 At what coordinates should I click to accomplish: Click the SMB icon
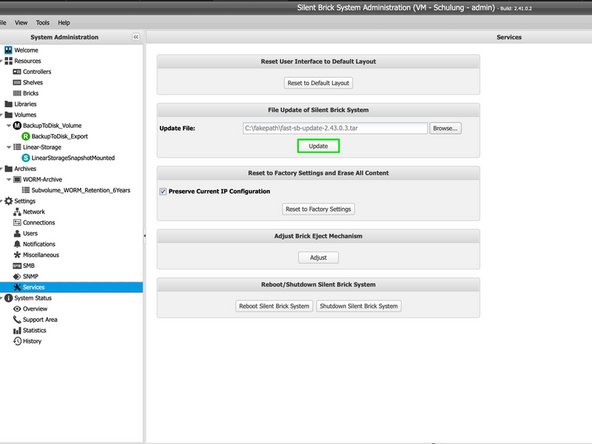(x=17, y=266)
